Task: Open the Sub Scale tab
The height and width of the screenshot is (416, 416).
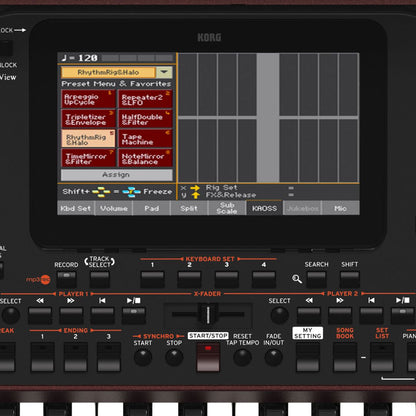Action: (x=227, y=208)
